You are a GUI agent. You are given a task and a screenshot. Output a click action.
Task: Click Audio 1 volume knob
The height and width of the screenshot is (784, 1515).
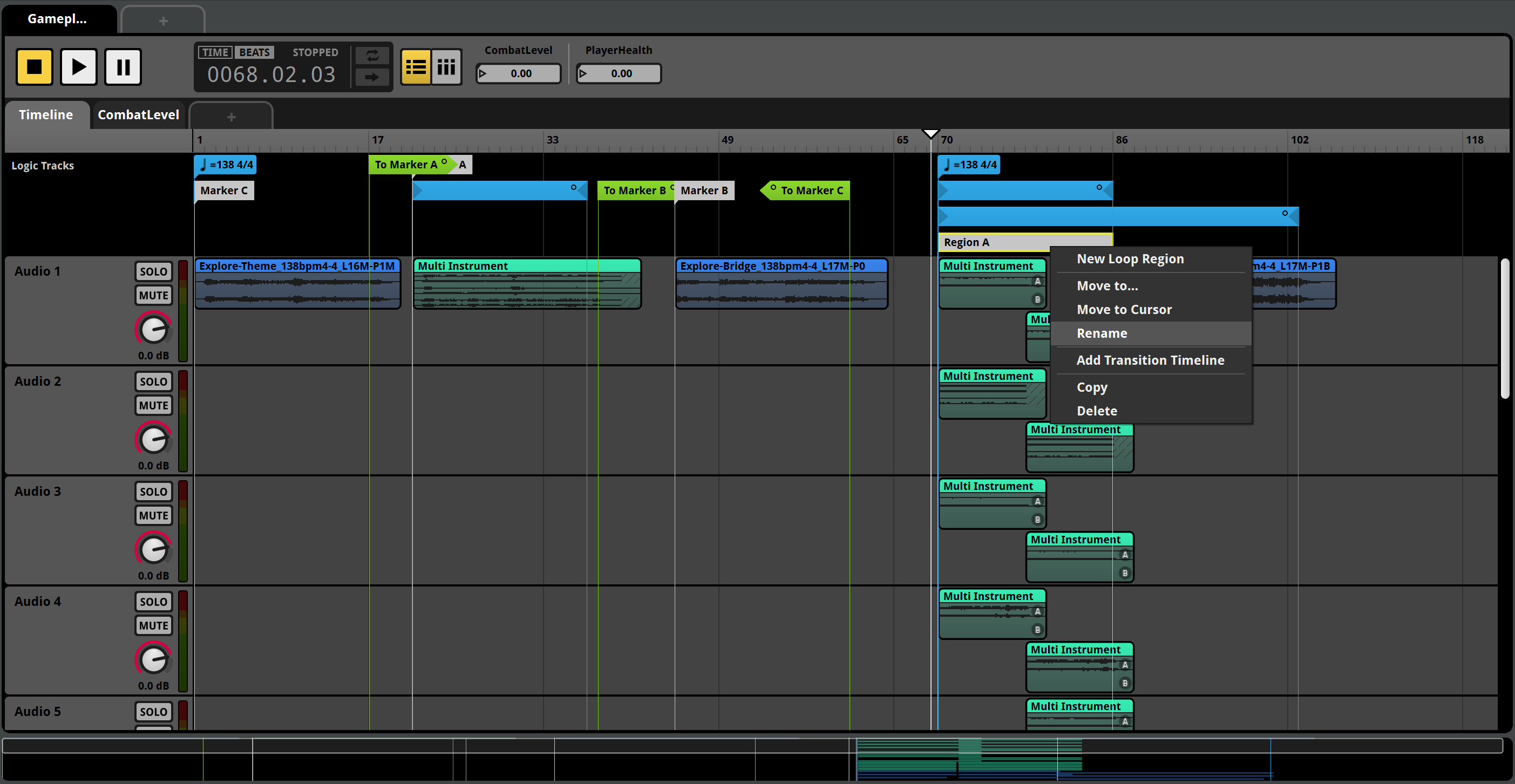coord(153,329)
